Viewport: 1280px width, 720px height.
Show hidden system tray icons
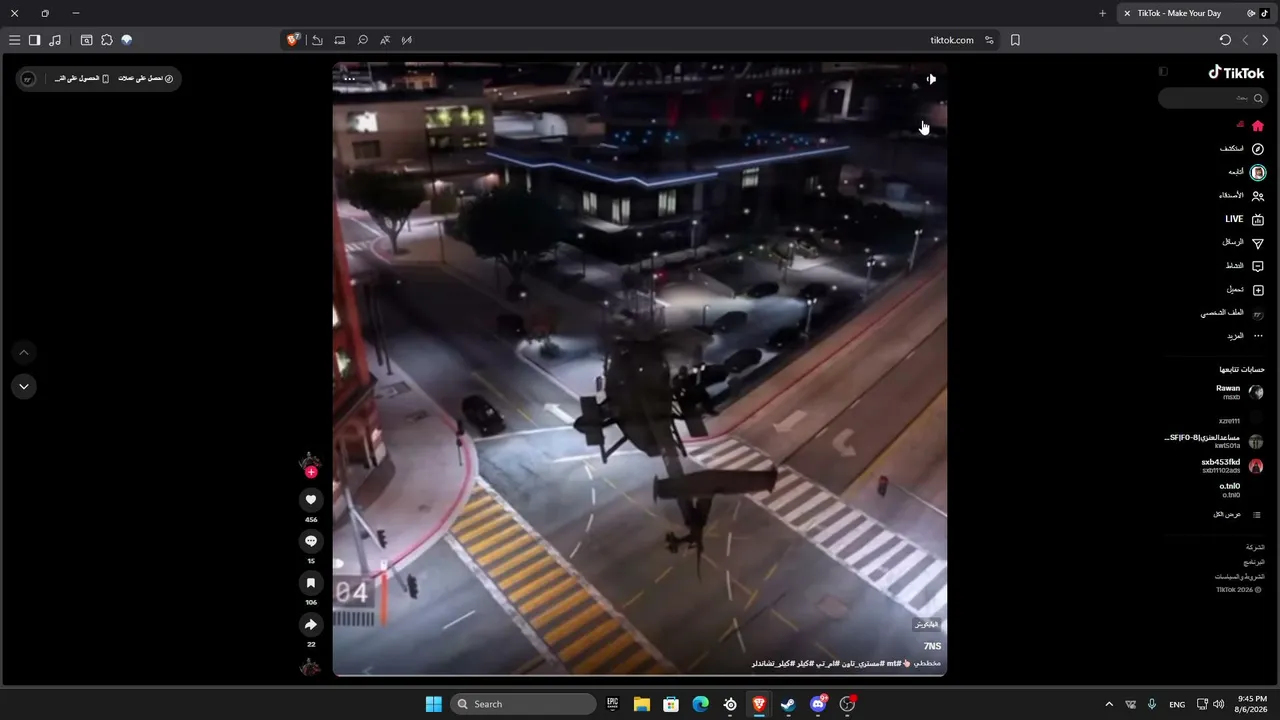tap(1108, 704)
